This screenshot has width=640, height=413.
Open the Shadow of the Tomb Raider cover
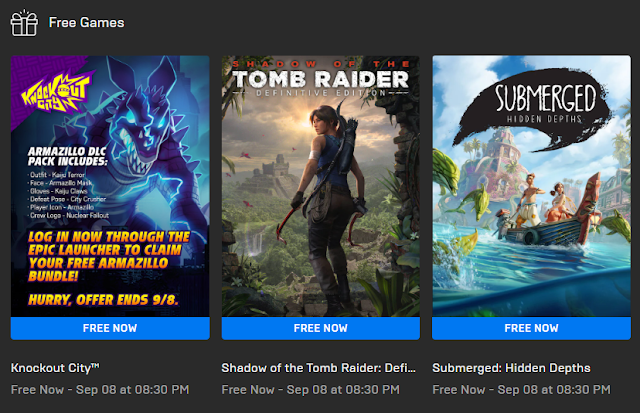coord(321,186)
